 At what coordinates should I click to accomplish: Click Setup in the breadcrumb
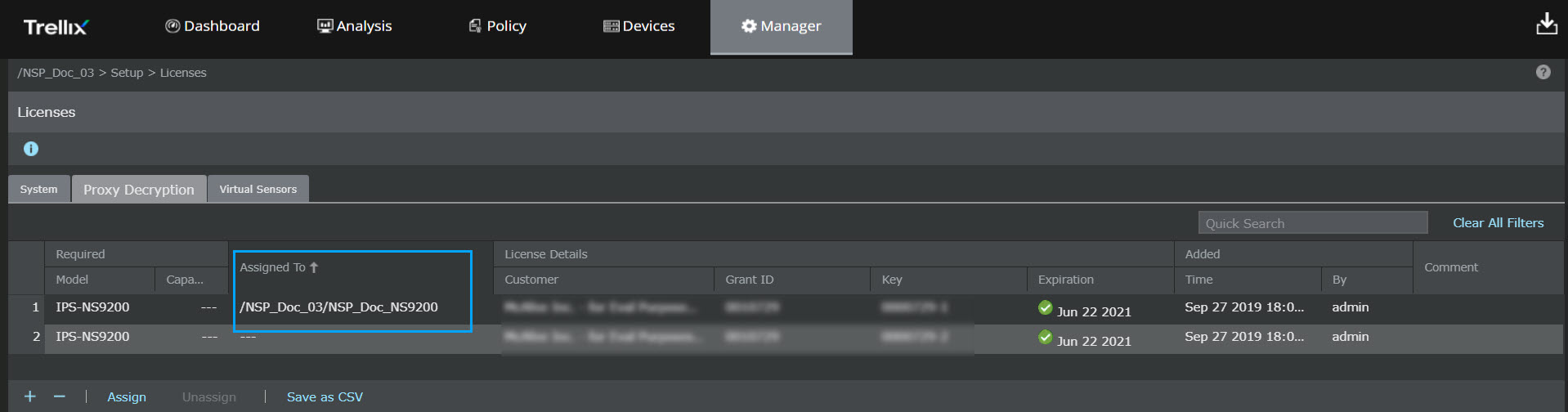[x=127, y=73]
